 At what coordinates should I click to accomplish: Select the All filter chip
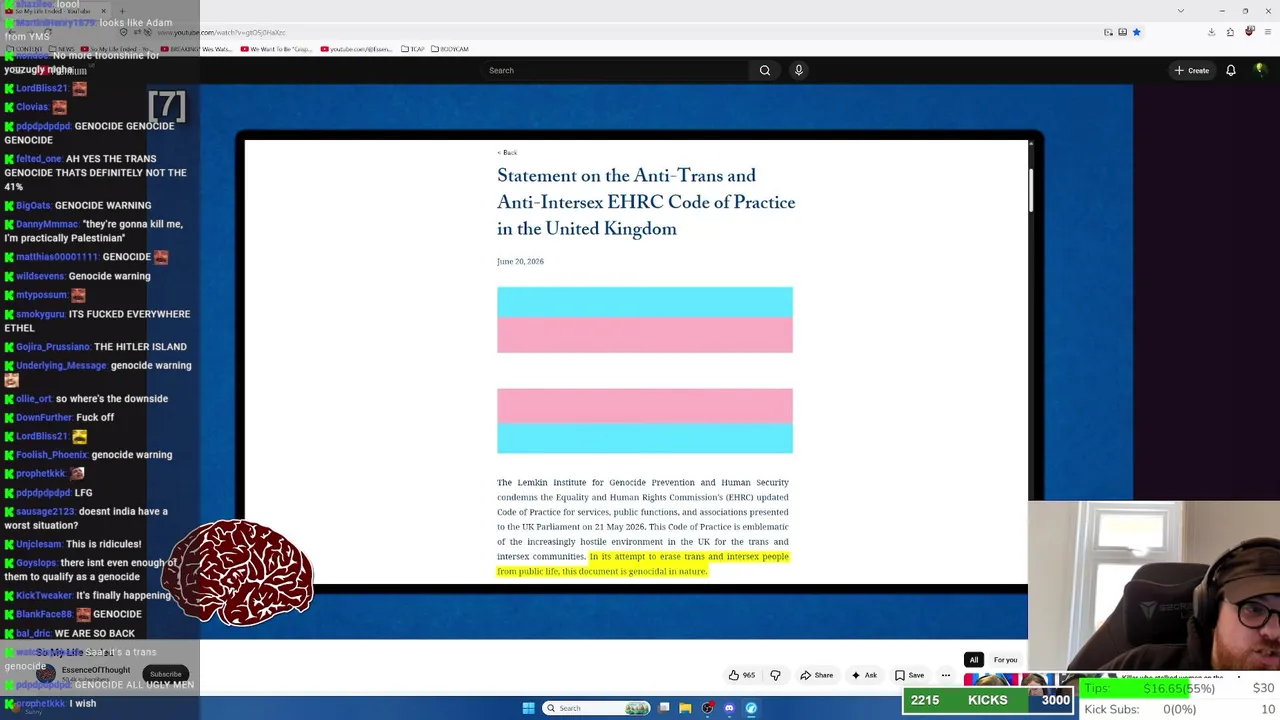tap(973, 660)
